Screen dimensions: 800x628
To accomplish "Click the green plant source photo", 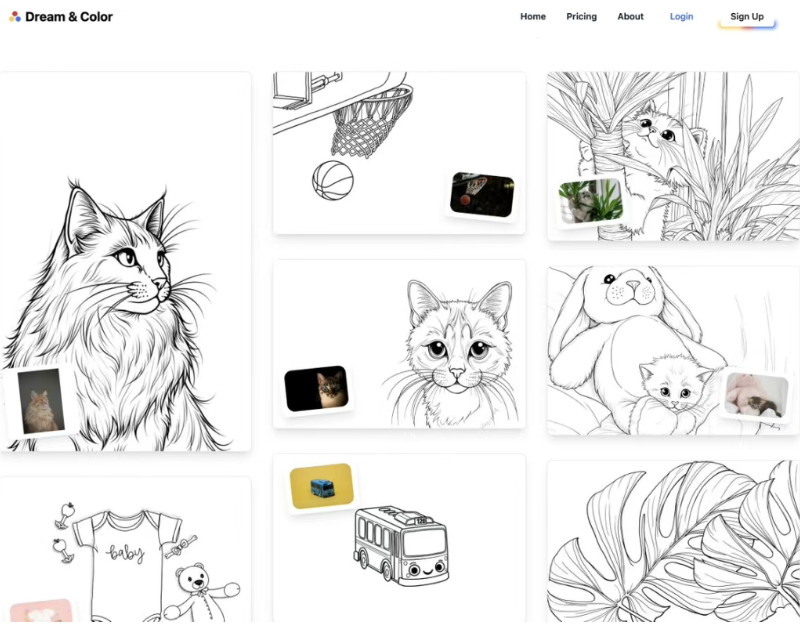I will tap(590, 201).
